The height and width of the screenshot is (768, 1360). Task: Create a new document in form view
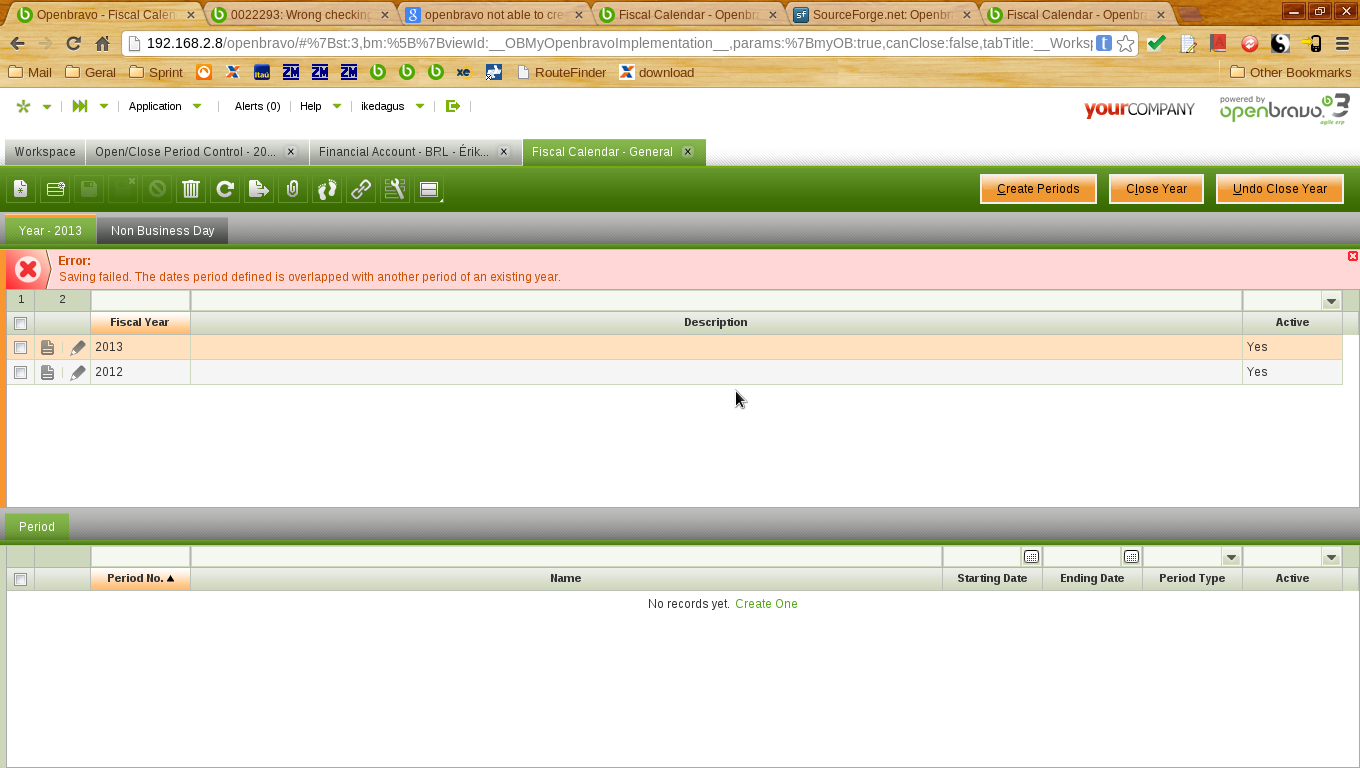(21, 189)
